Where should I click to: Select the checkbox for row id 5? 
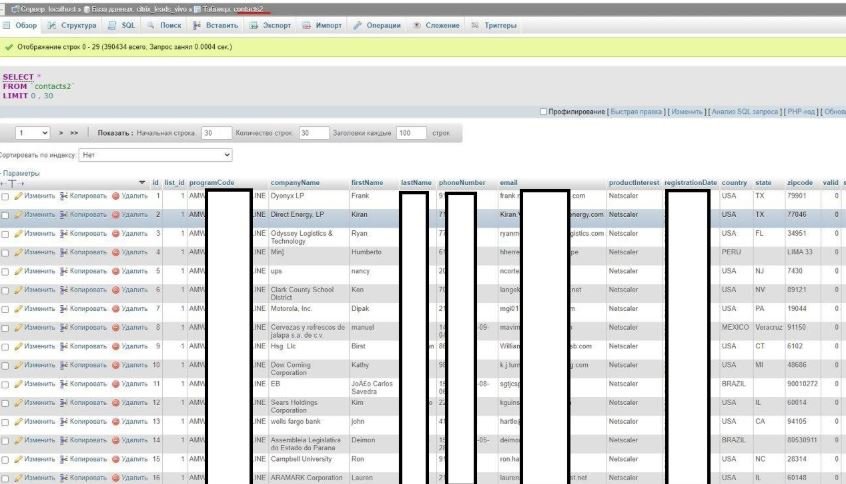point(5,272)
